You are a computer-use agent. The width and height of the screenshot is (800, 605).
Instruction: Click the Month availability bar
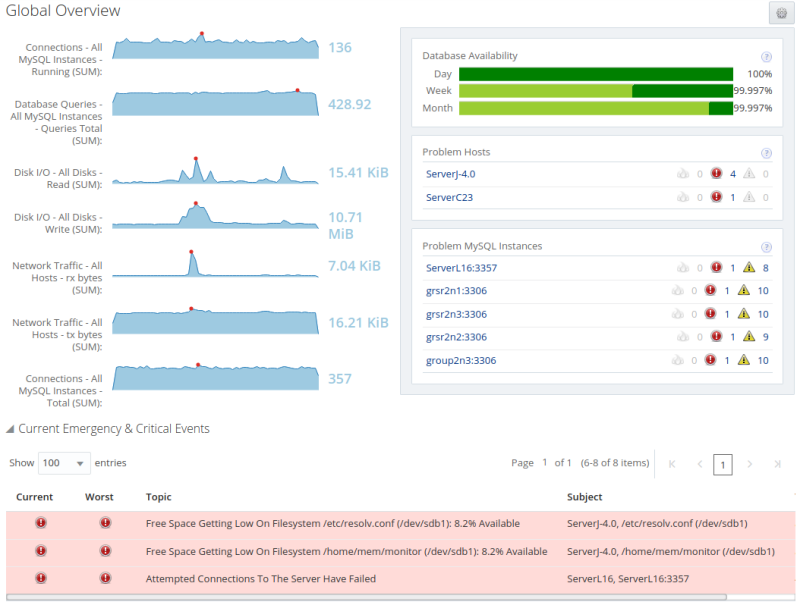[x=596, y=108]
